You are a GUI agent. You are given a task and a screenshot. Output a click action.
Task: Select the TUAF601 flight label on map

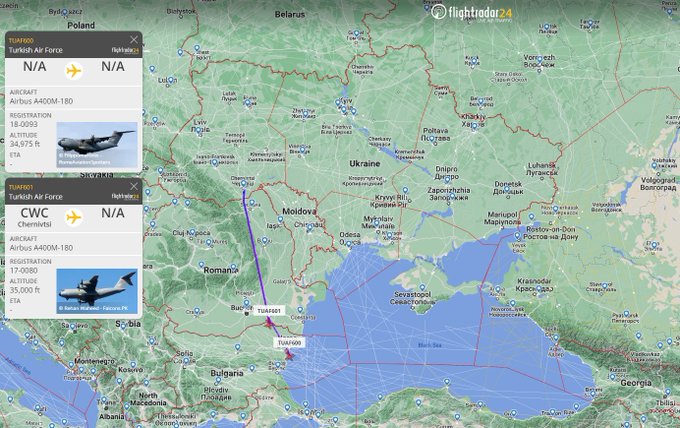[x=269, y=311]
